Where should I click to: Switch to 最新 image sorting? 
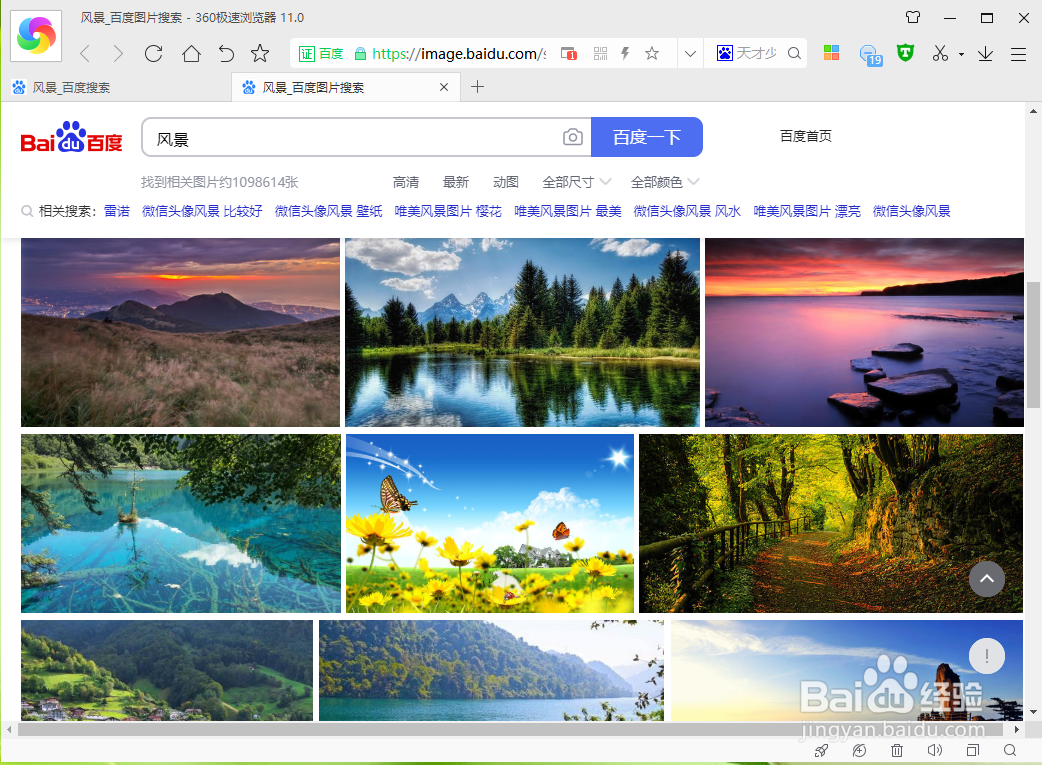click(x=456, y=182)
